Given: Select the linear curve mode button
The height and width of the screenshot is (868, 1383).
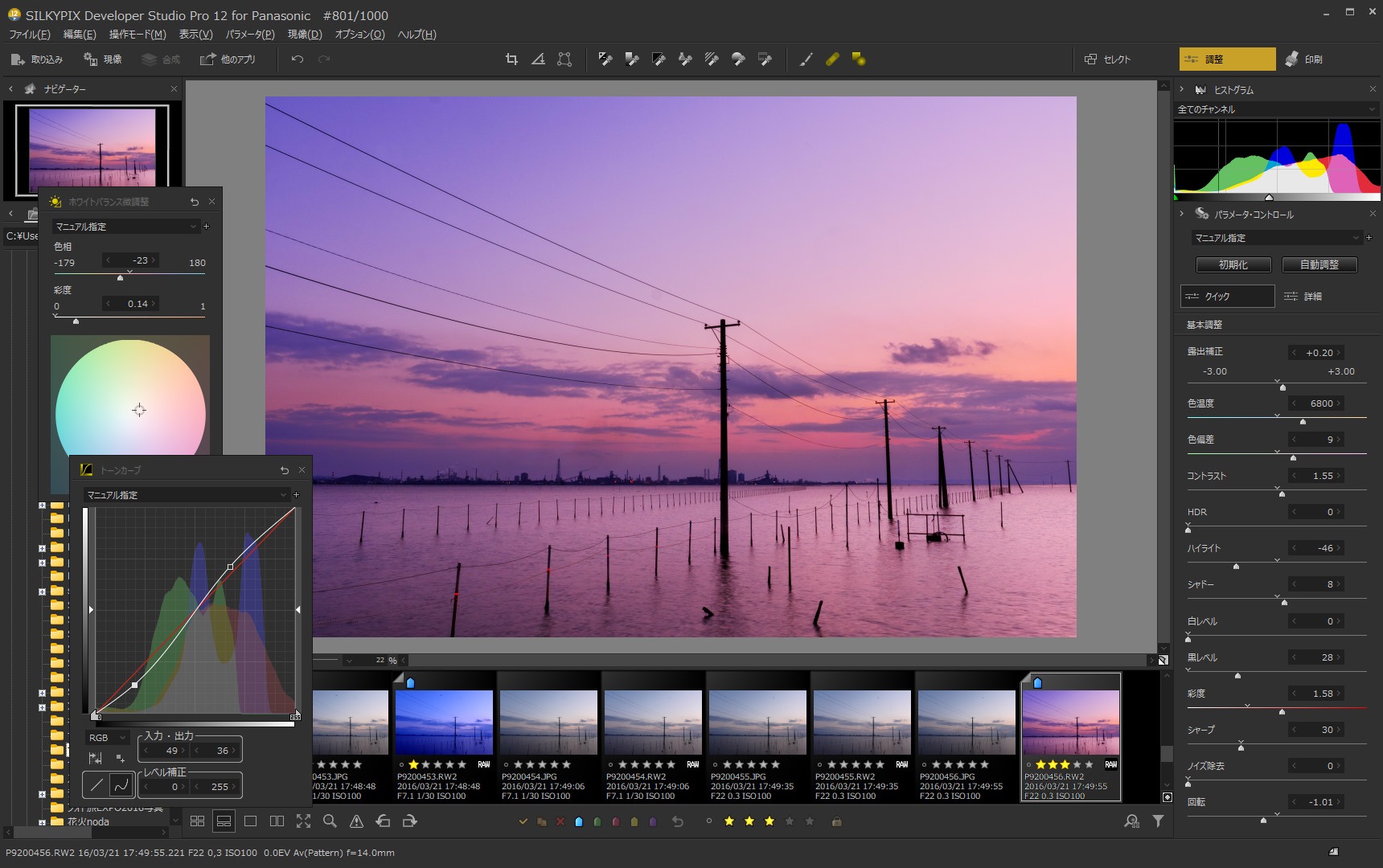Looking at the screenshot, I should click(96, 785).
